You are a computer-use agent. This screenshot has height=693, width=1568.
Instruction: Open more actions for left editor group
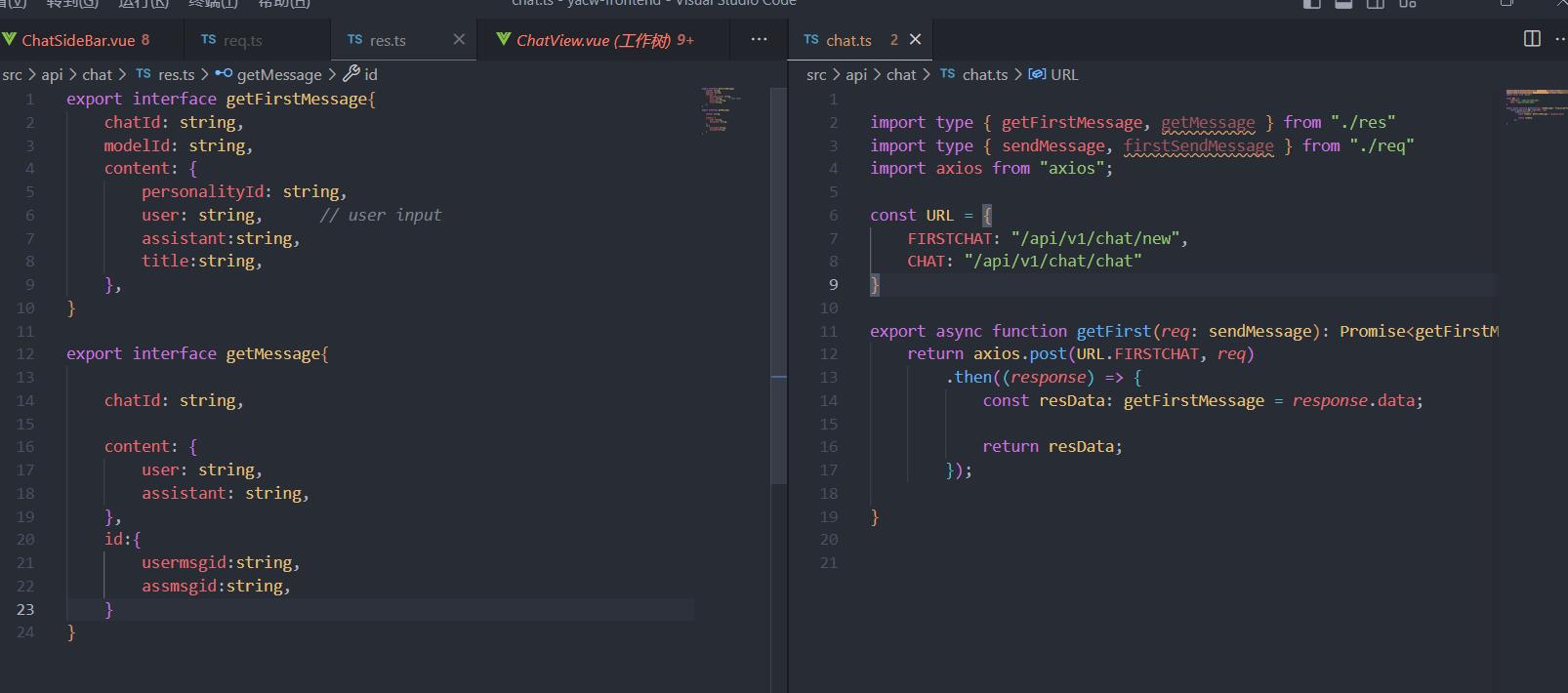pyautogui.click(x=759, y=39)
